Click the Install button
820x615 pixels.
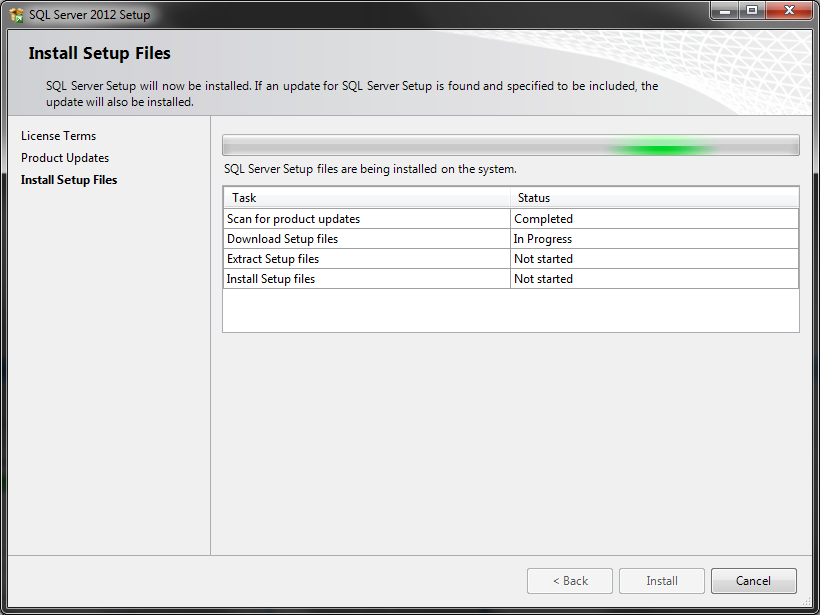click(x=661, y=581)
